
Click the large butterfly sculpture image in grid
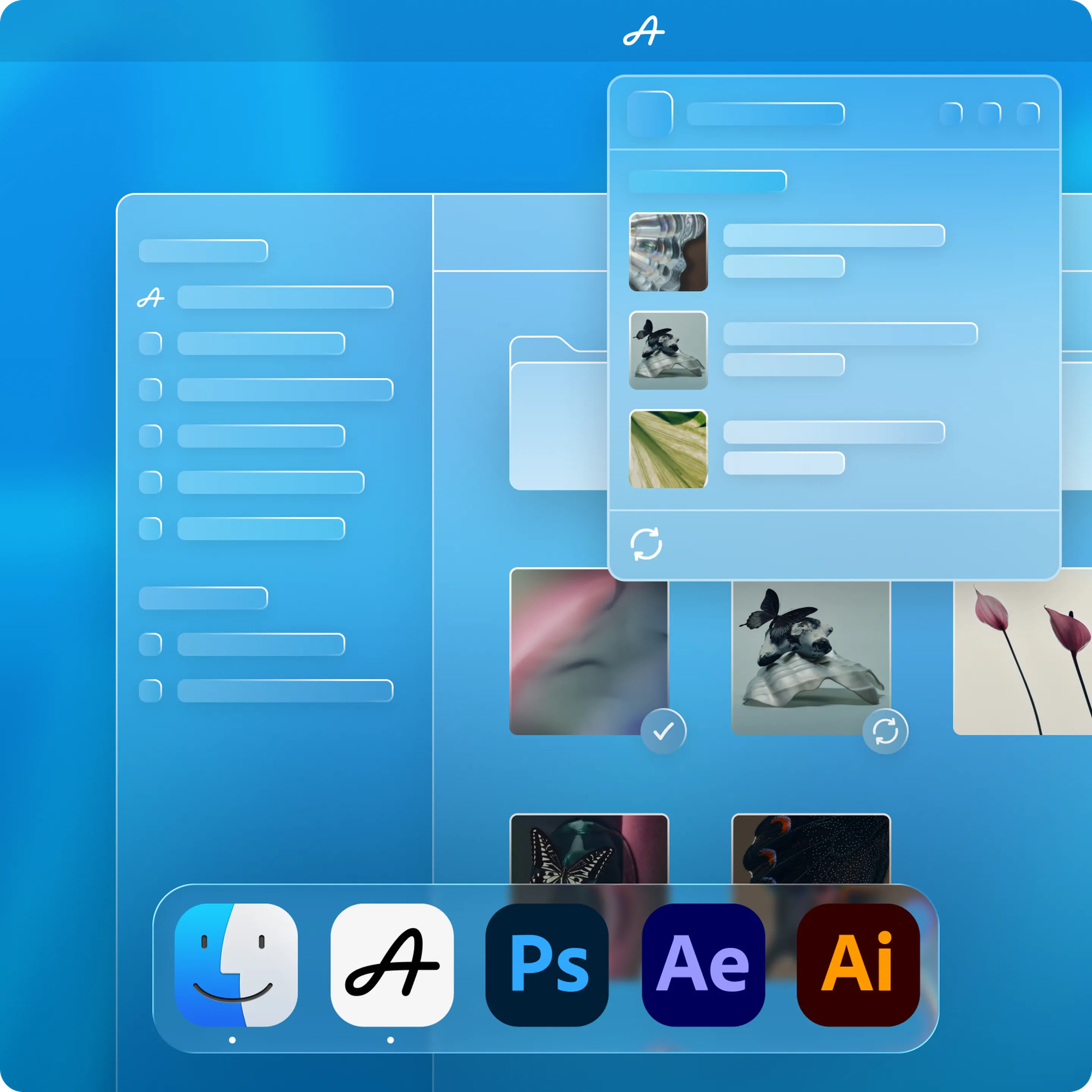click(x=811, y=650)
